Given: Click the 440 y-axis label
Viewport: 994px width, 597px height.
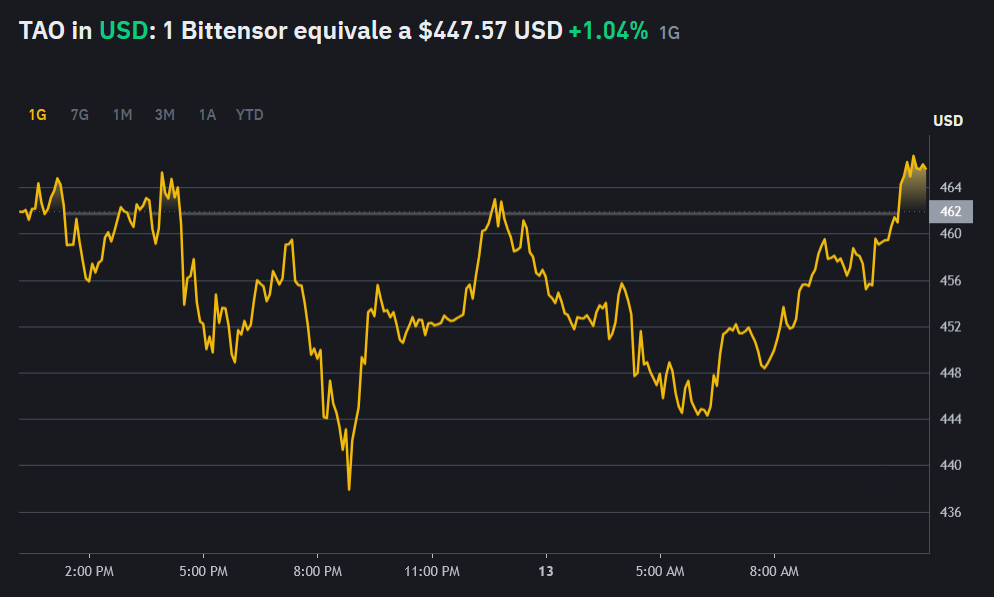Looking at the screenshot, I should [x=950, y=465].
